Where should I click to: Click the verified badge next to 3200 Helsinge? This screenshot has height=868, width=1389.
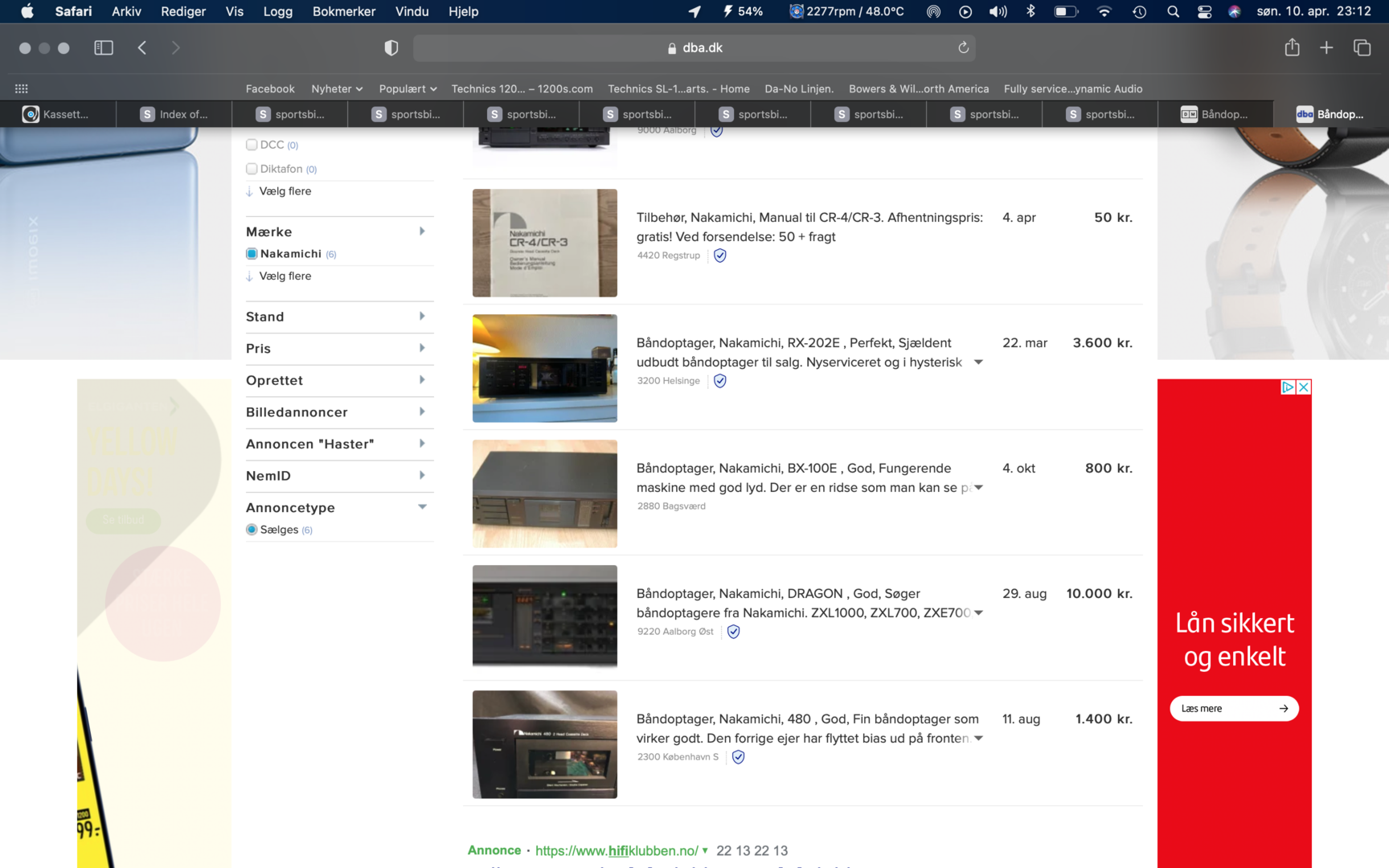(720, 381)
